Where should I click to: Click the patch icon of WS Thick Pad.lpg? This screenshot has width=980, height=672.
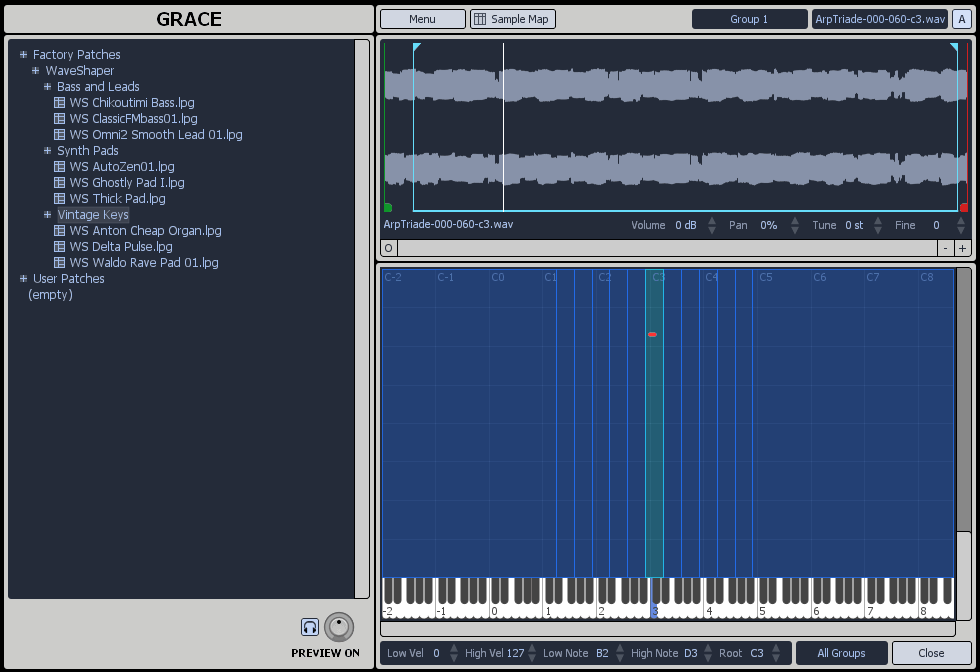[x=59, y=198]
